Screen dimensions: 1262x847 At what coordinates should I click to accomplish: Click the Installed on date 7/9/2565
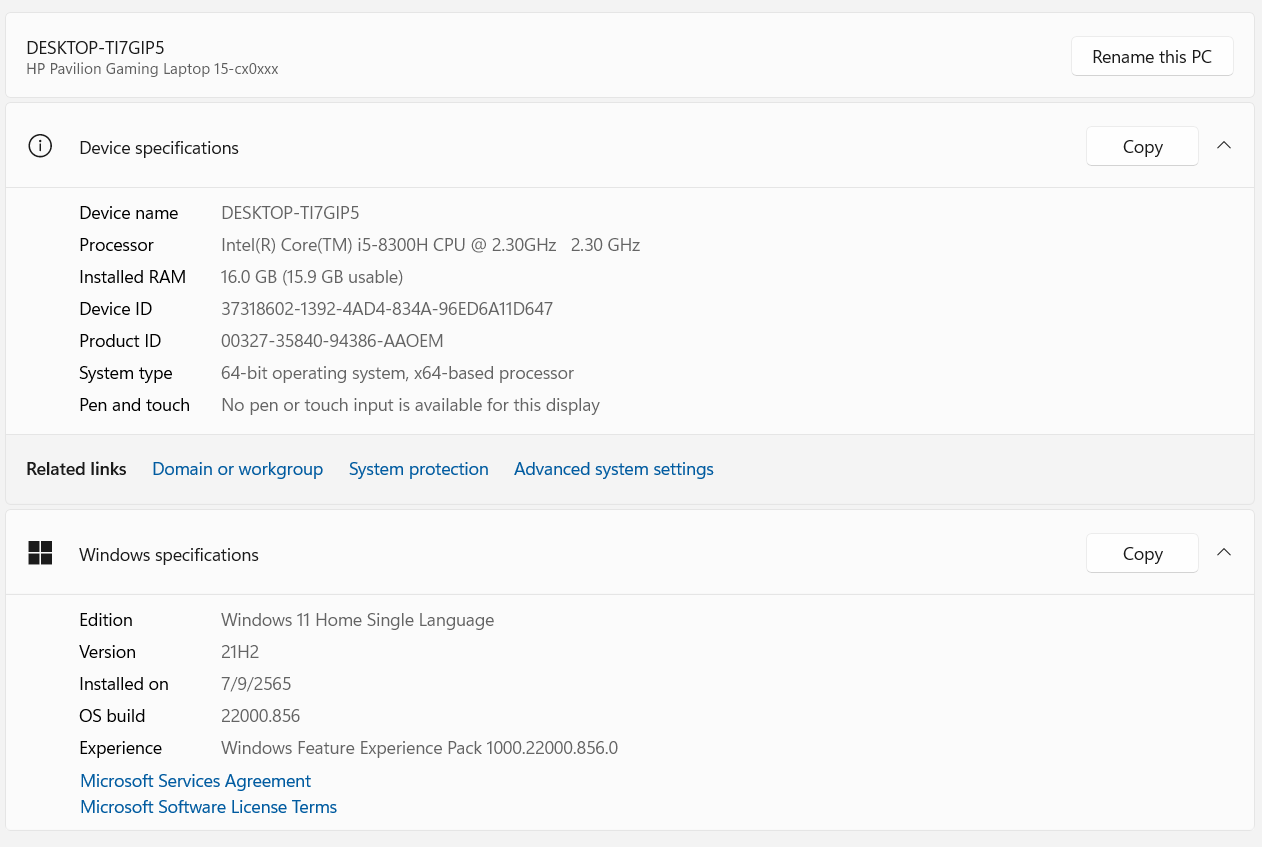click(x=256, y=684)
